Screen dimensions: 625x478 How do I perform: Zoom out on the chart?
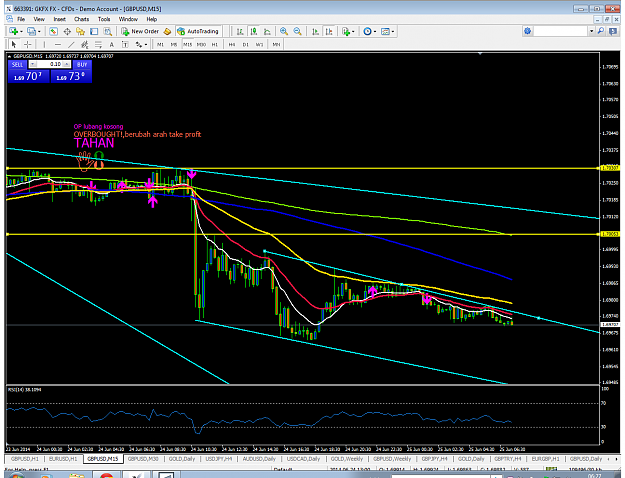pyautogui.click(x=297, y=31)
